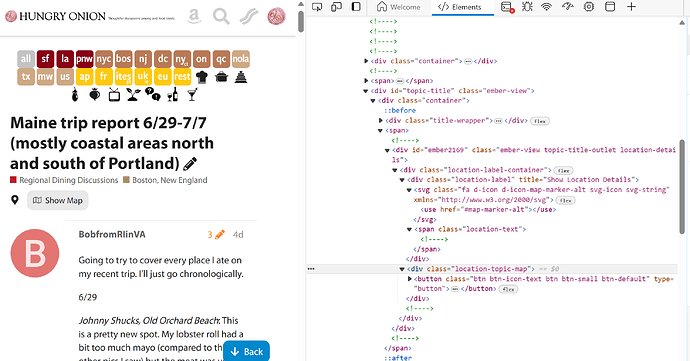Select the seedling sprout category icon
The width and height of the screenshot is (690, 361).
[x=133, y=94]
